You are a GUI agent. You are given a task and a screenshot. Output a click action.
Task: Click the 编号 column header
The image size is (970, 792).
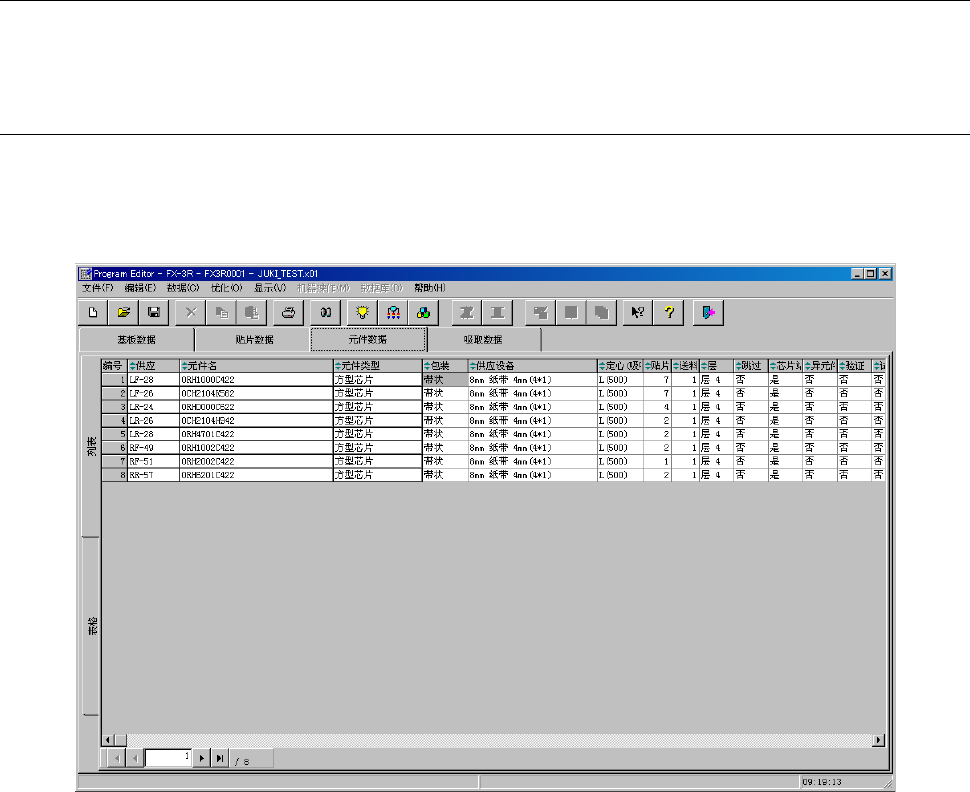click(114, 366)
